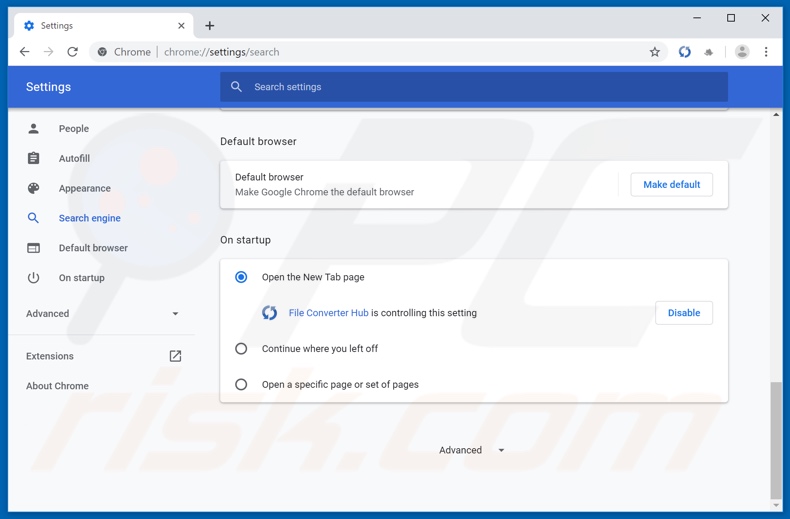The height and width of the screenshot is (519, 790).
Task: Open the File Converter Hub link
Action: (x=328, y=313)
